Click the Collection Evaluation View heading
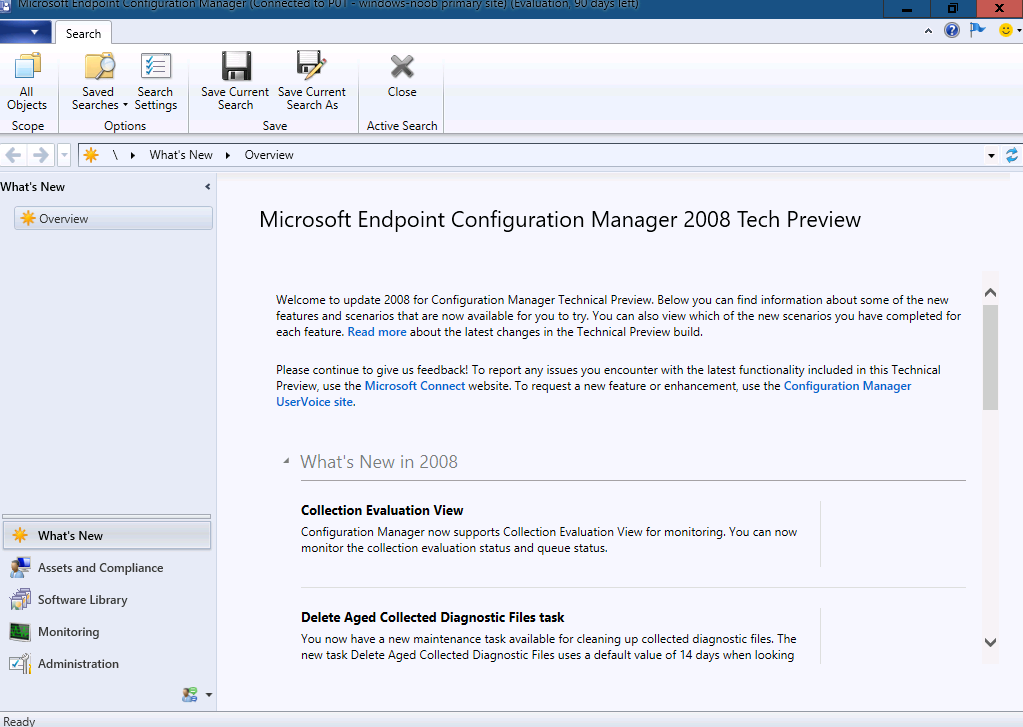 [x=382, y=510]
